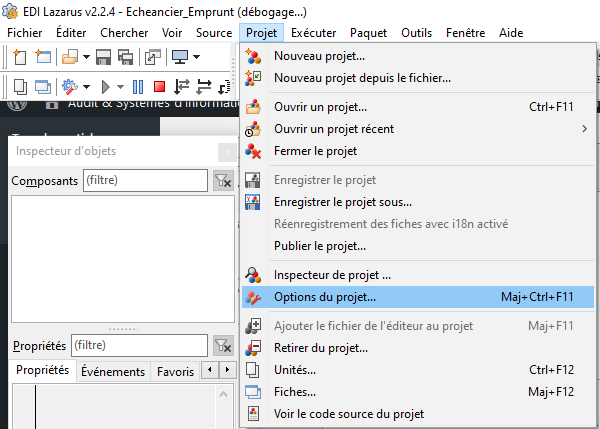Open the Fenêtre menu
The image size is (600, 429).
click(465, 33)
